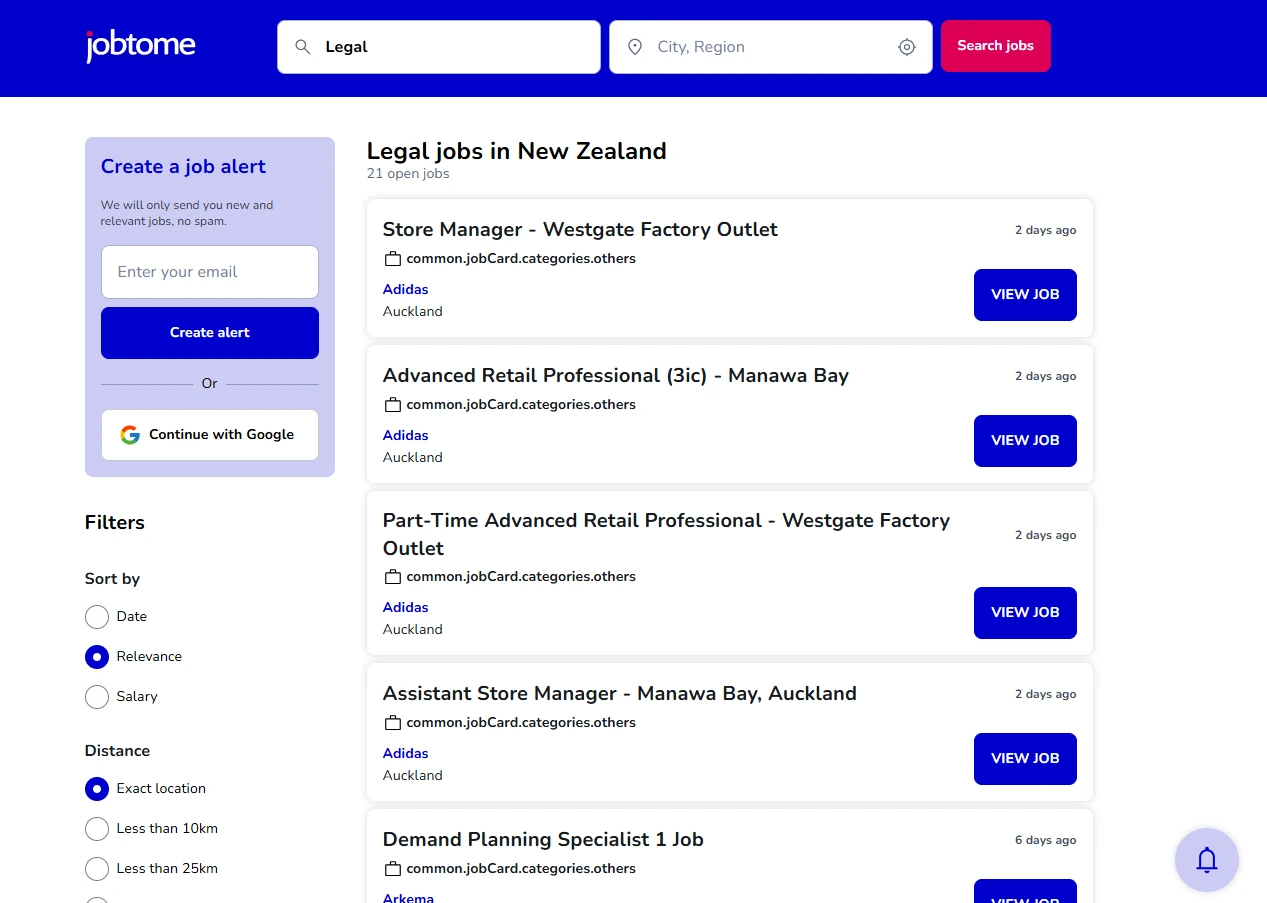The height and width of the screenshot is (903, 1267).
Task: Focus the keyword search field containing Legal
Action: click(x=439, y=47)
